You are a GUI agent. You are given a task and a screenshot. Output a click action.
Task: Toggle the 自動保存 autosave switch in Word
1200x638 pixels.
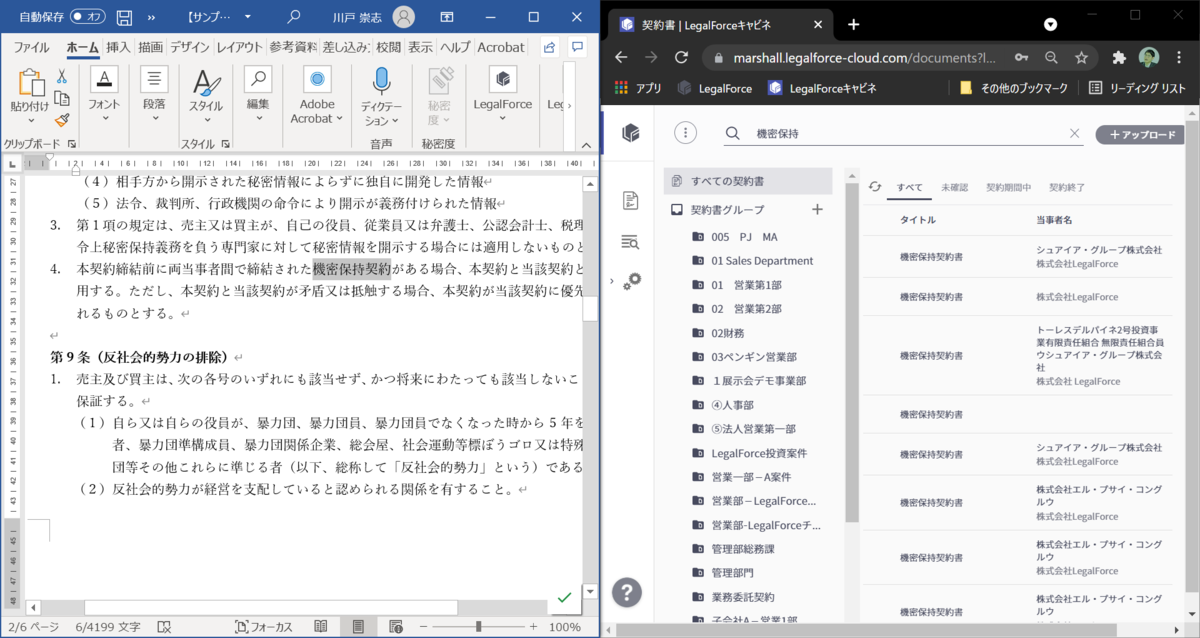88,17
